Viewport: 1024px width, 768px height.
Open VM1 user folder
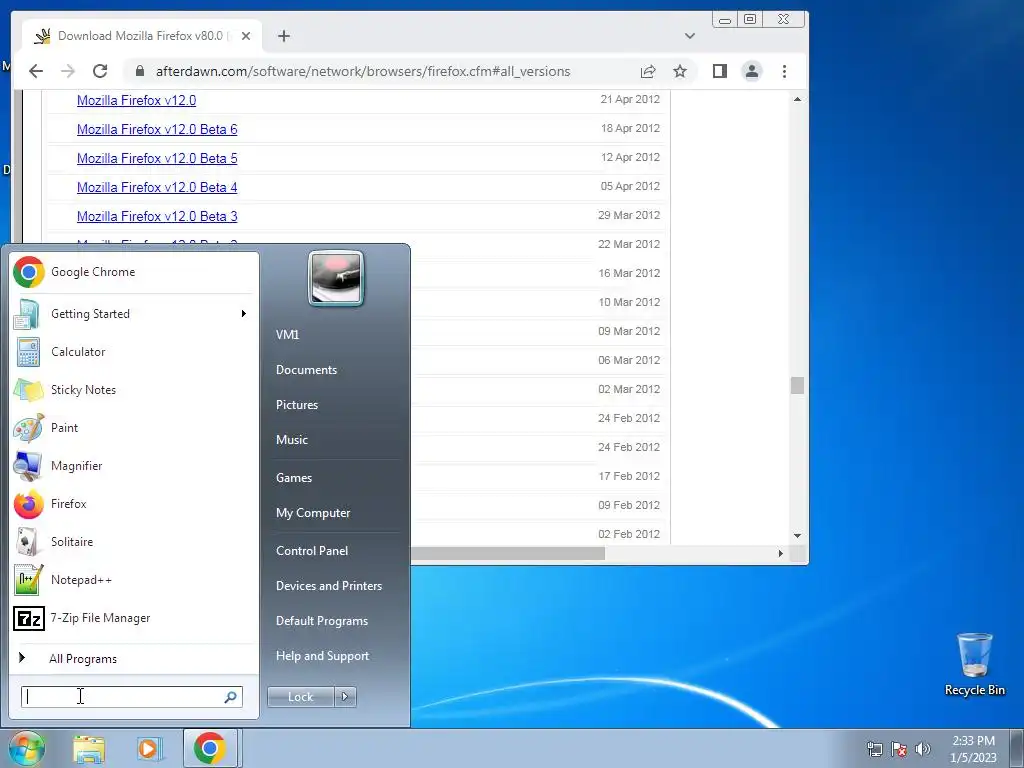287,334
